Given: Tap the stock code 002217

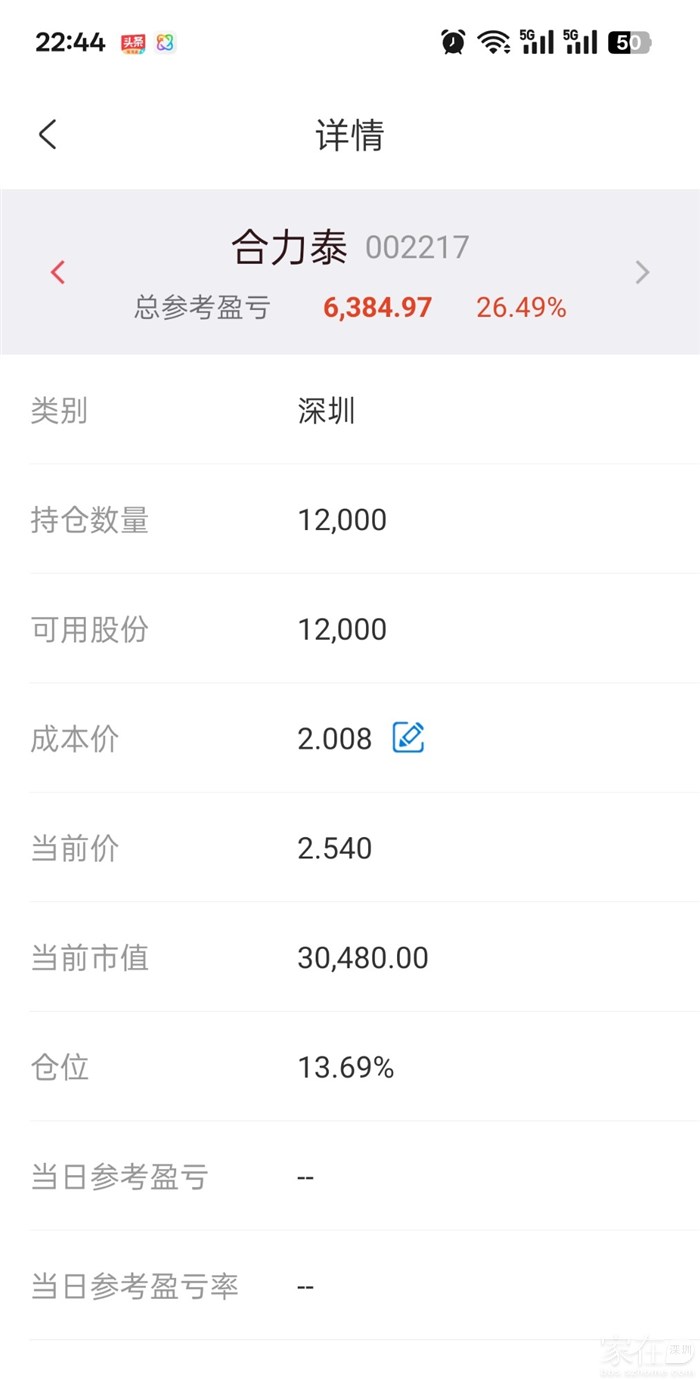Looking at the screenshot, I should tap(417, 247).
